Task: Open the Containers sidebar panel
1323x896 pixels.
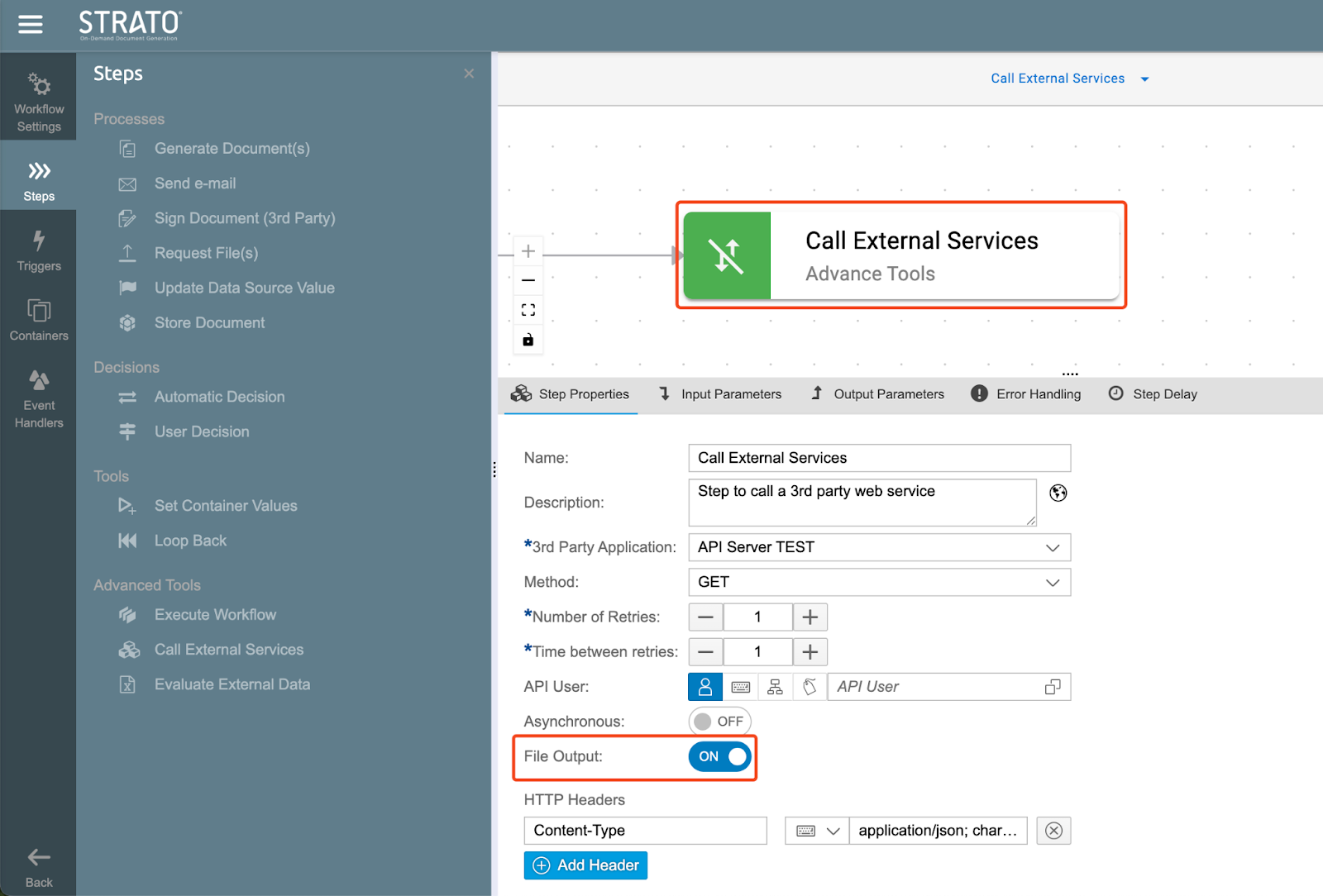Action: (39, 321)
